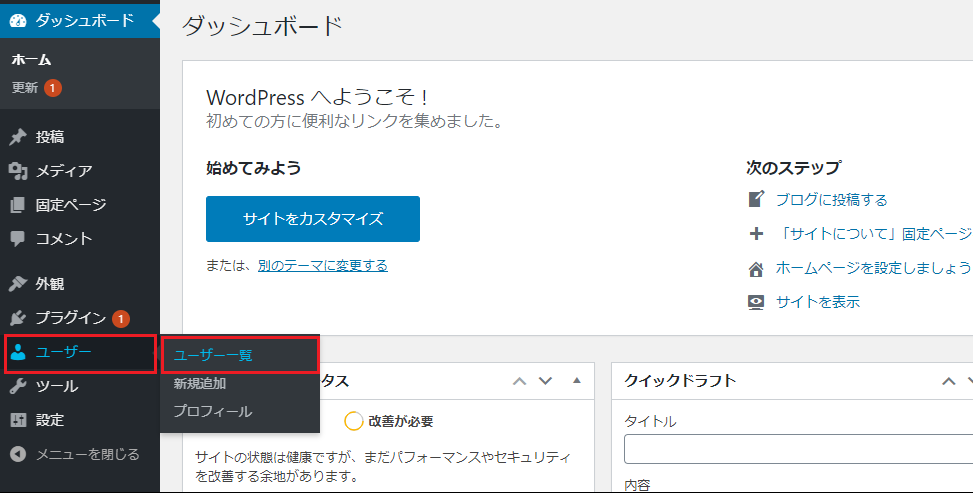
Task: Move クイックドラフト widget up
Action: click(949, 381)
